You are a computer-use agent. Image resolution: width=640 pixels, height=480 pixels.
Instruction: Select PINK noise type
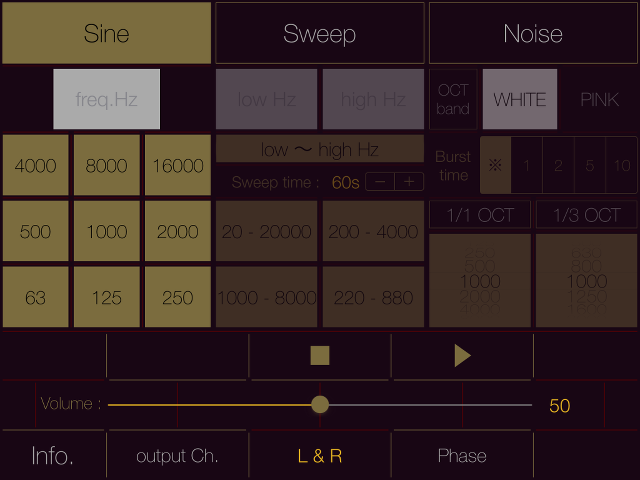pyautogui.click(x=599, y=100)
